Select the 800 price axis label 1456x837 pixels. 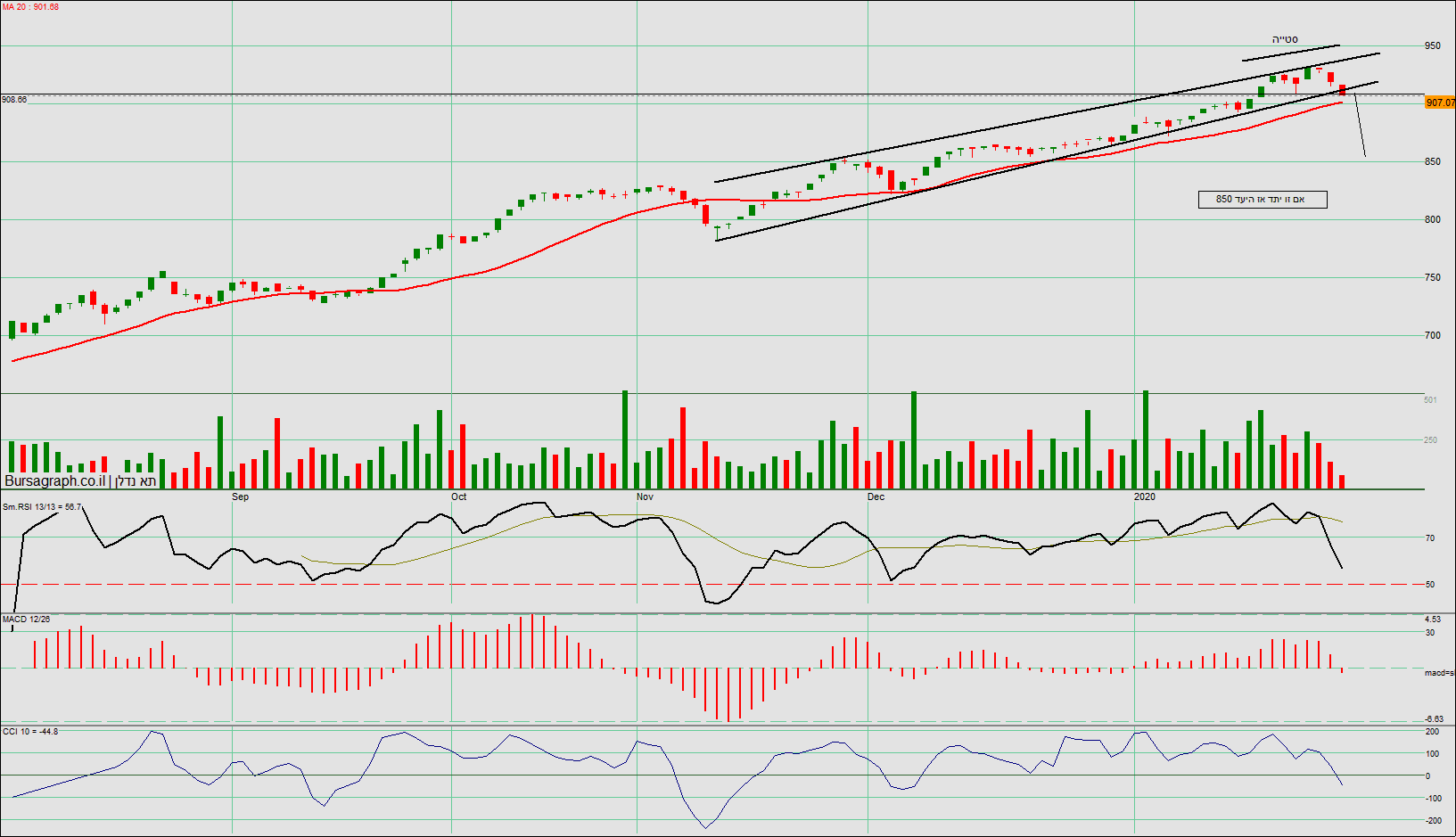1433,219
